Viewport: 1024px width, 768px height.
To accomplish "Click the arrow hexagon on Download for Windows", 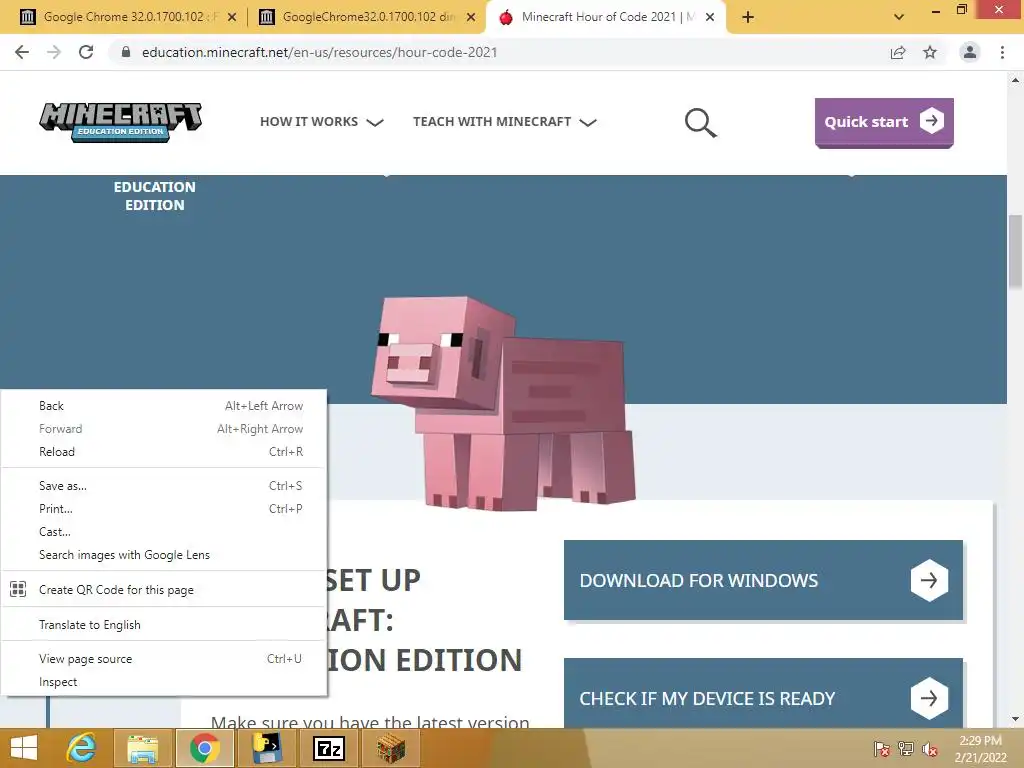I will click(x=929, y=580).
